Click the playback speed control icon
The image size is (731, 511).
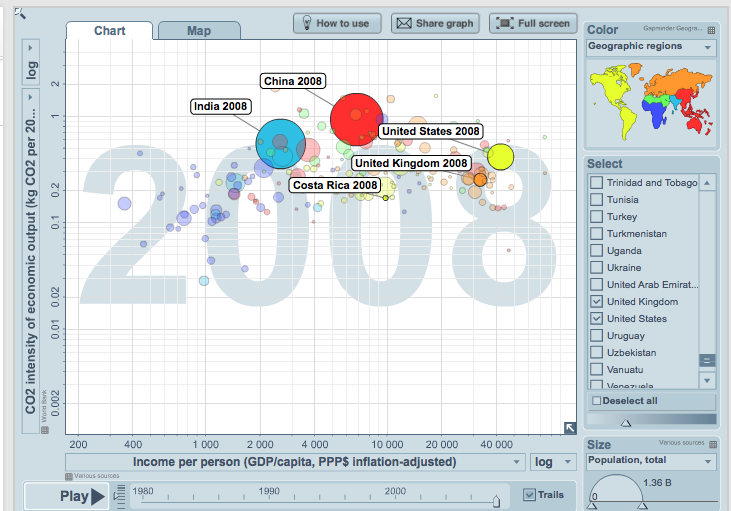click(119, 495)
